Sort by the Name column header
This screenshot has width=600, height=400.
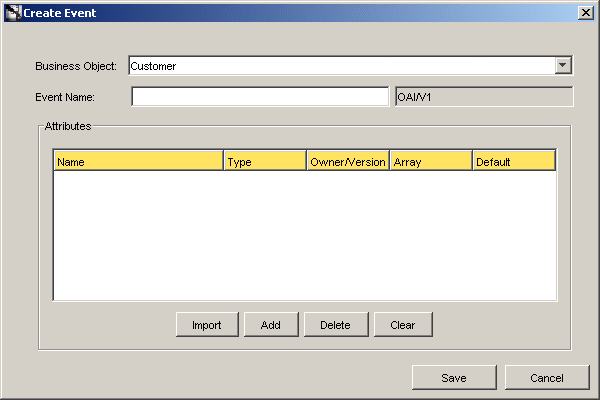(x=138, y=160)
